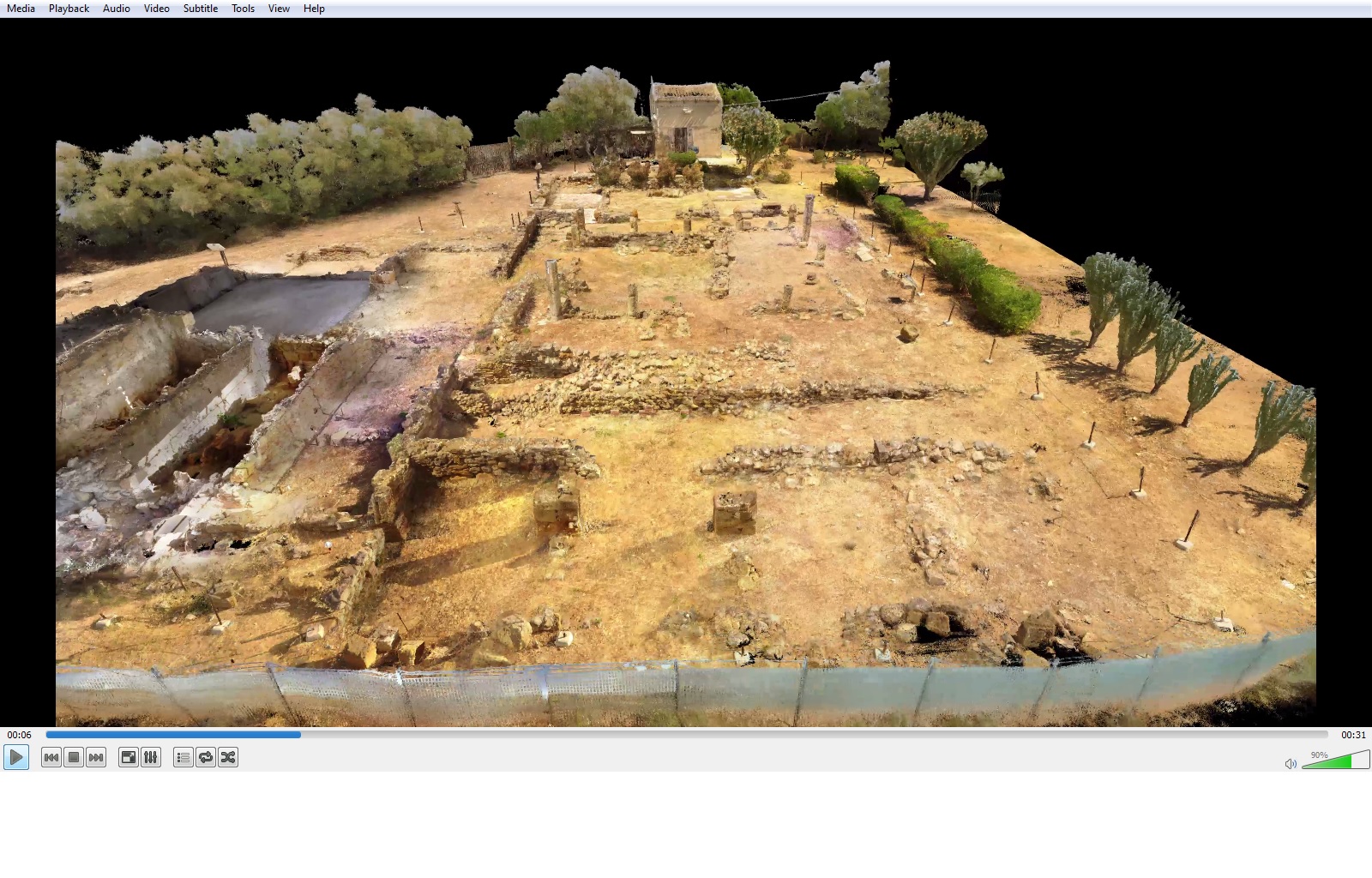Open the Help menu
Screen dimensions: 1372x878
(314, 9)
